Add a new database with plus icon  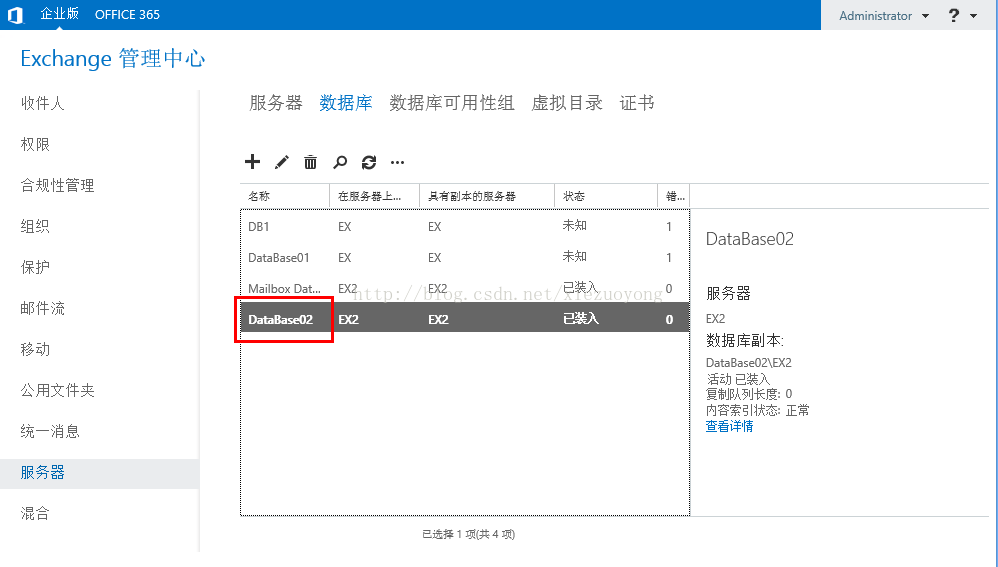click(x=253, y=162)
